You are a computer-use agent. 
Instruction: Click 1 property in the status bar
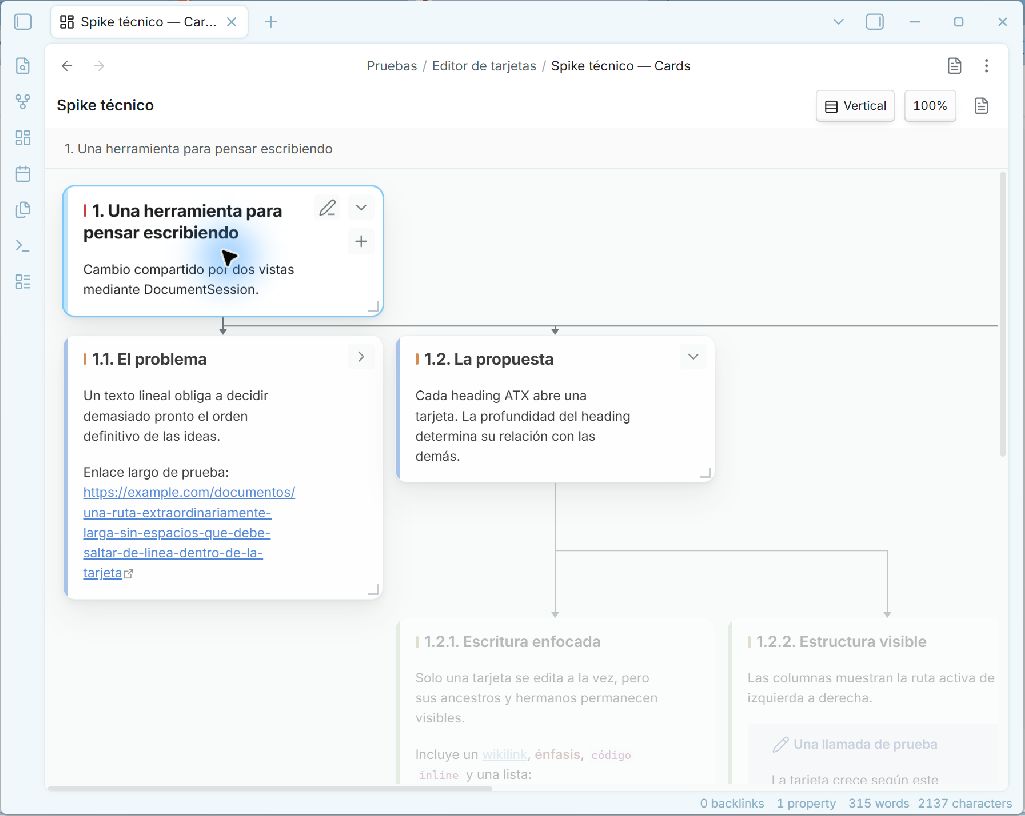(806, 804)
